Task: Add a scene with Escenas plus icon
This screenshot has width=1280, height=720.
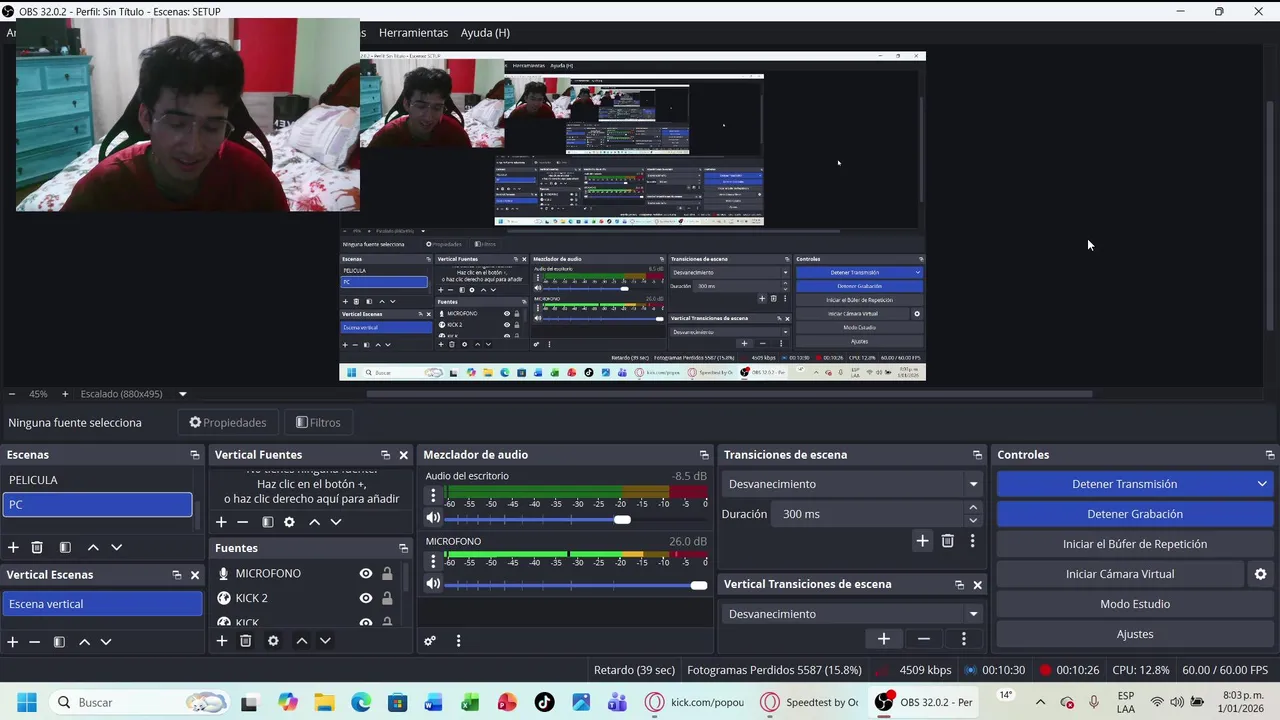Action: click(x=13, y=547)
